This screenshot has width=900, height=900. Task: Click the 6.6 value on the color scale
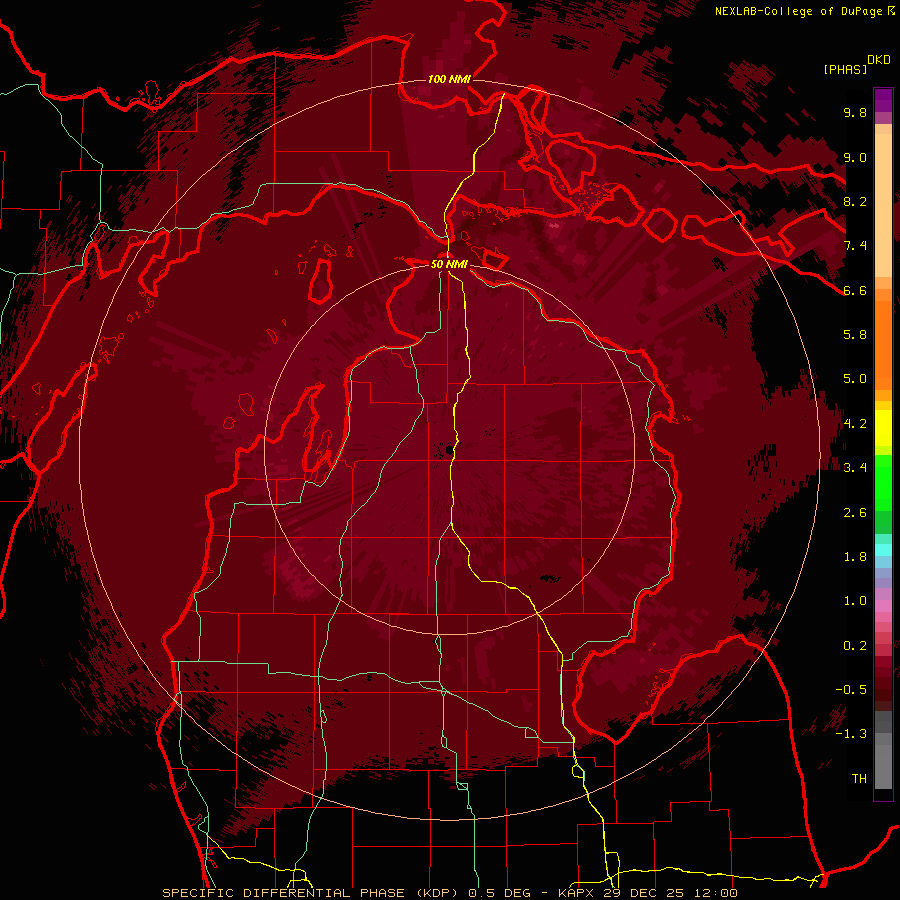(855, 290)
